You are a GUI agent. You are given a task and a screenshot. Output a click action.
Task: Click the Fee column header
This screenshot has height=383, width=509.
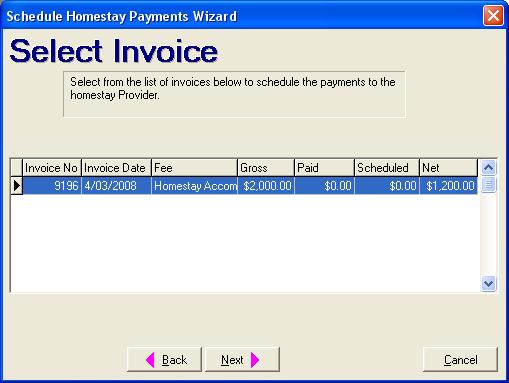[x=194, y=168]
